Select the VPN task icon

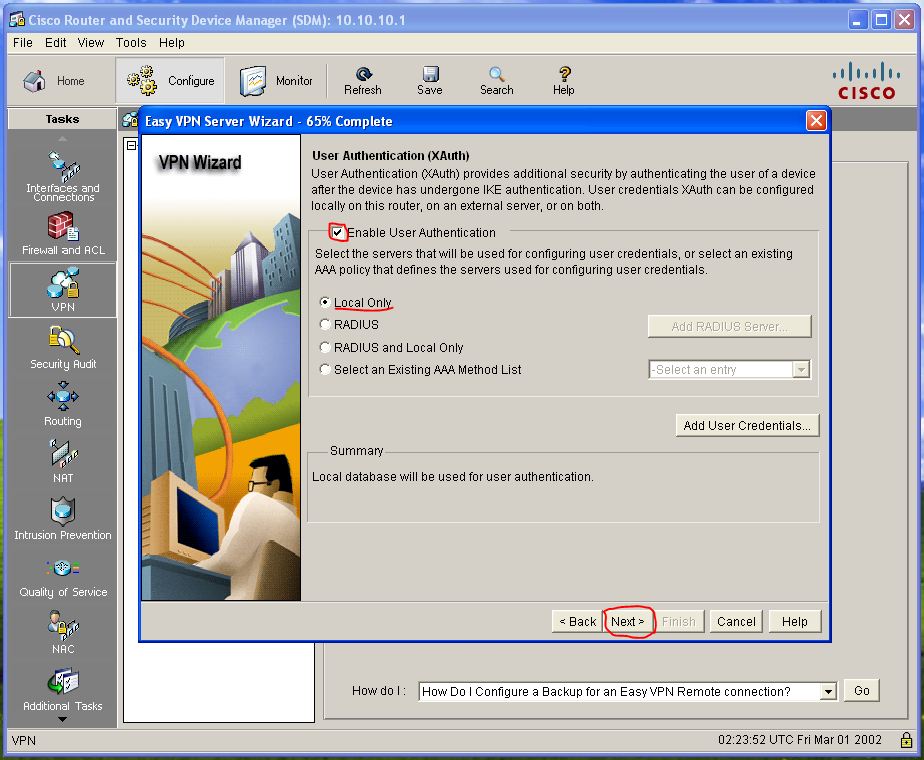click(x=63, y=289)
